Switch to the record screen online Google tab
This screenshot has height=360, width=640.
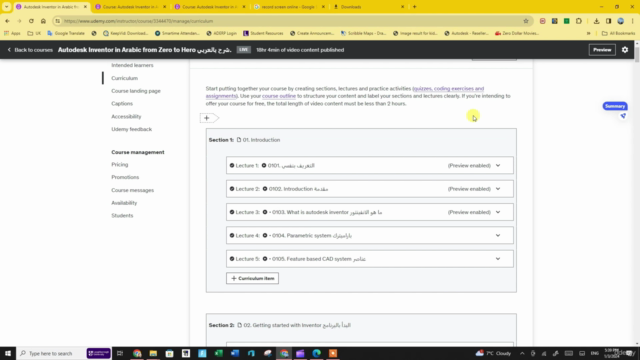(x=289, y=7)
